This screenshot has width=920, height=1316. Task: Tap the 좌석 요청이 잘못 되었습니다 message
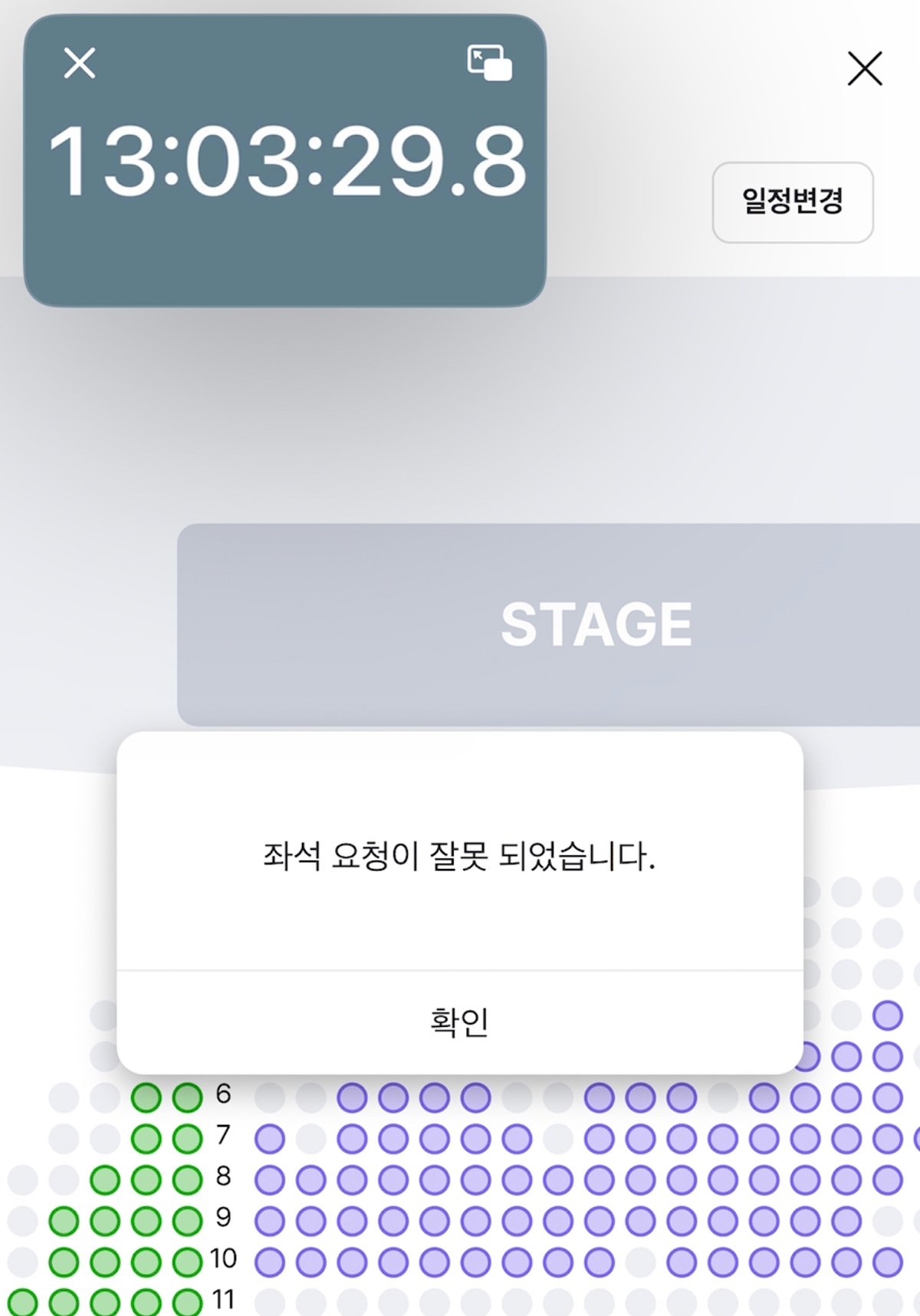point(459,856)
